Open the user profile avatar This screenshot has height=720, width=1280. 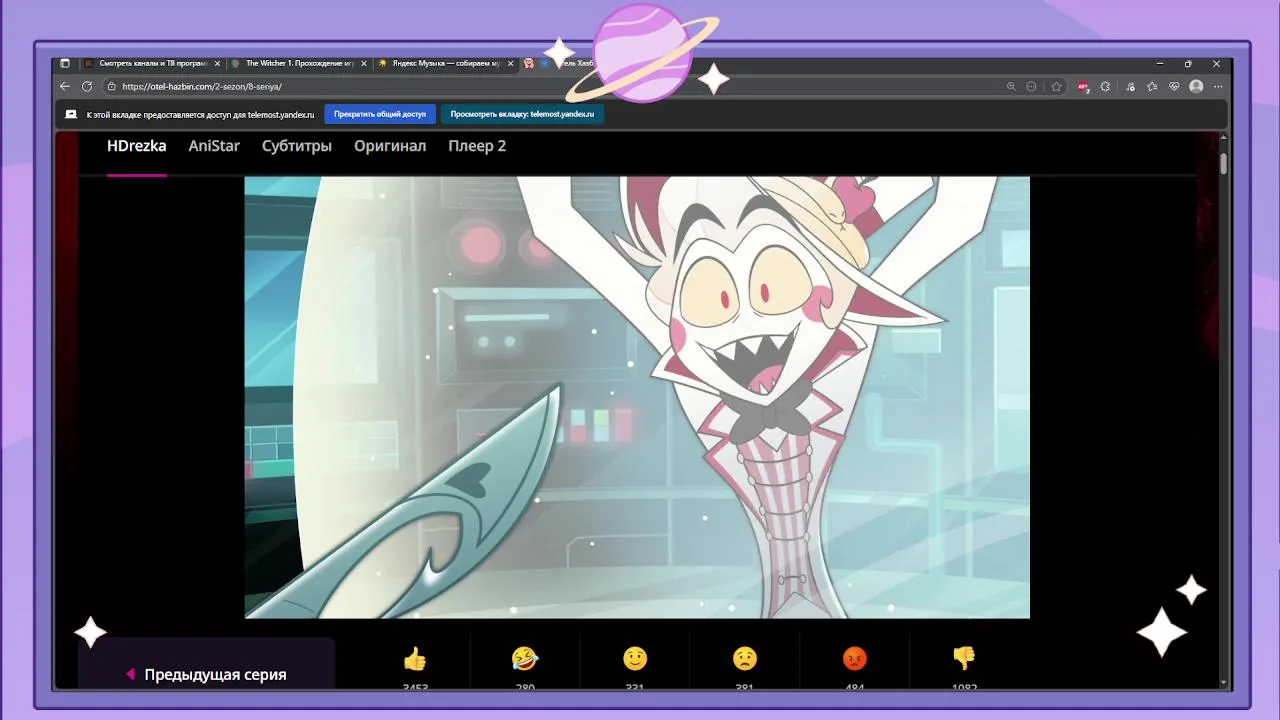click(1196, 87)
